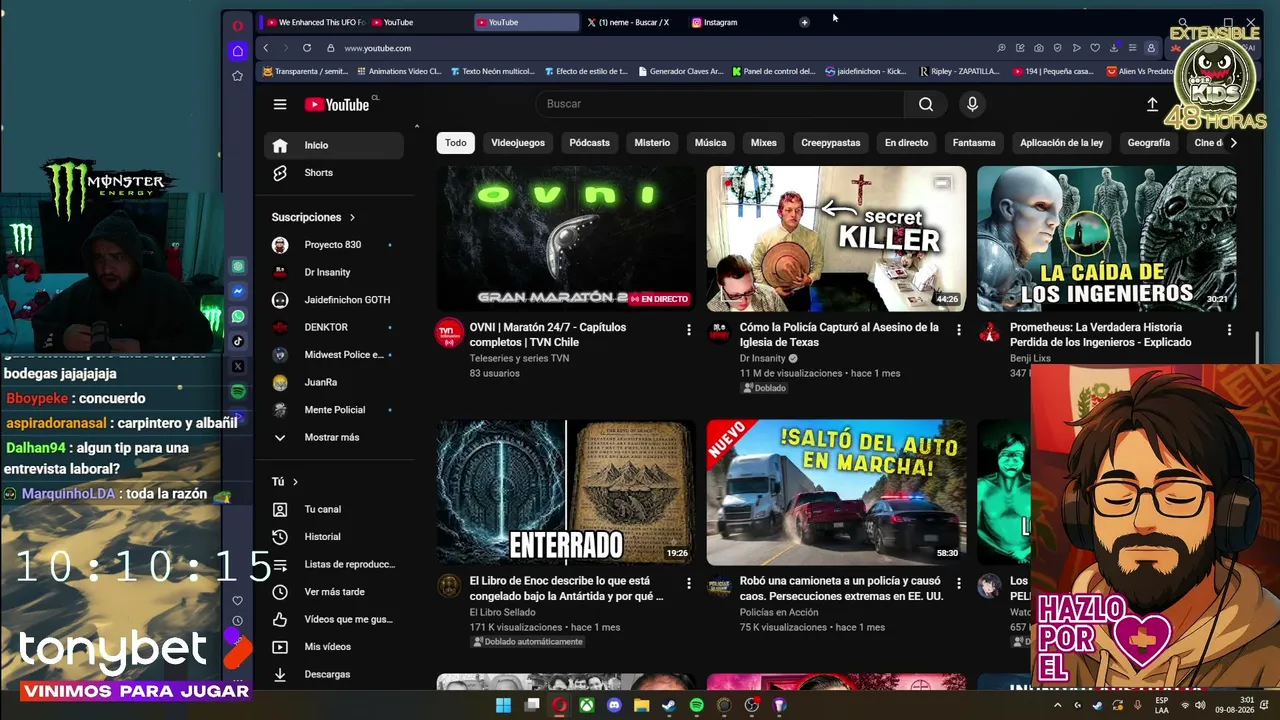The image size is (1280, 720).
Task: Reload the page in the browser
Action: [x=307, y=48]
